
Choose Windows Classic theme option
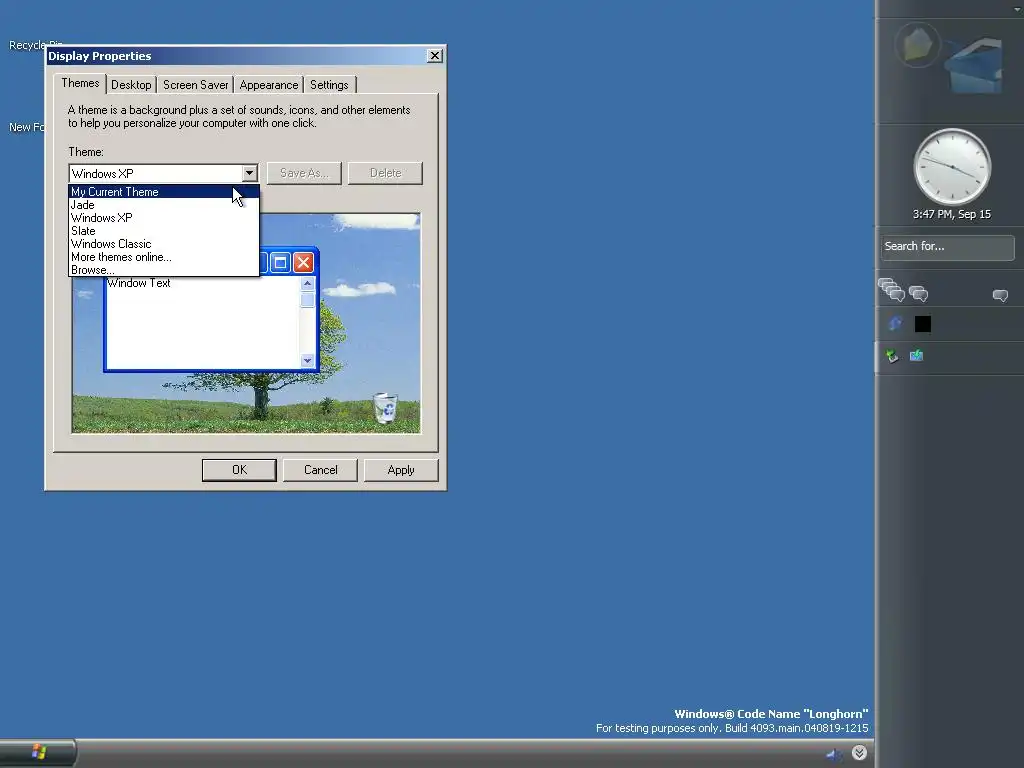[x=164, y=244]
